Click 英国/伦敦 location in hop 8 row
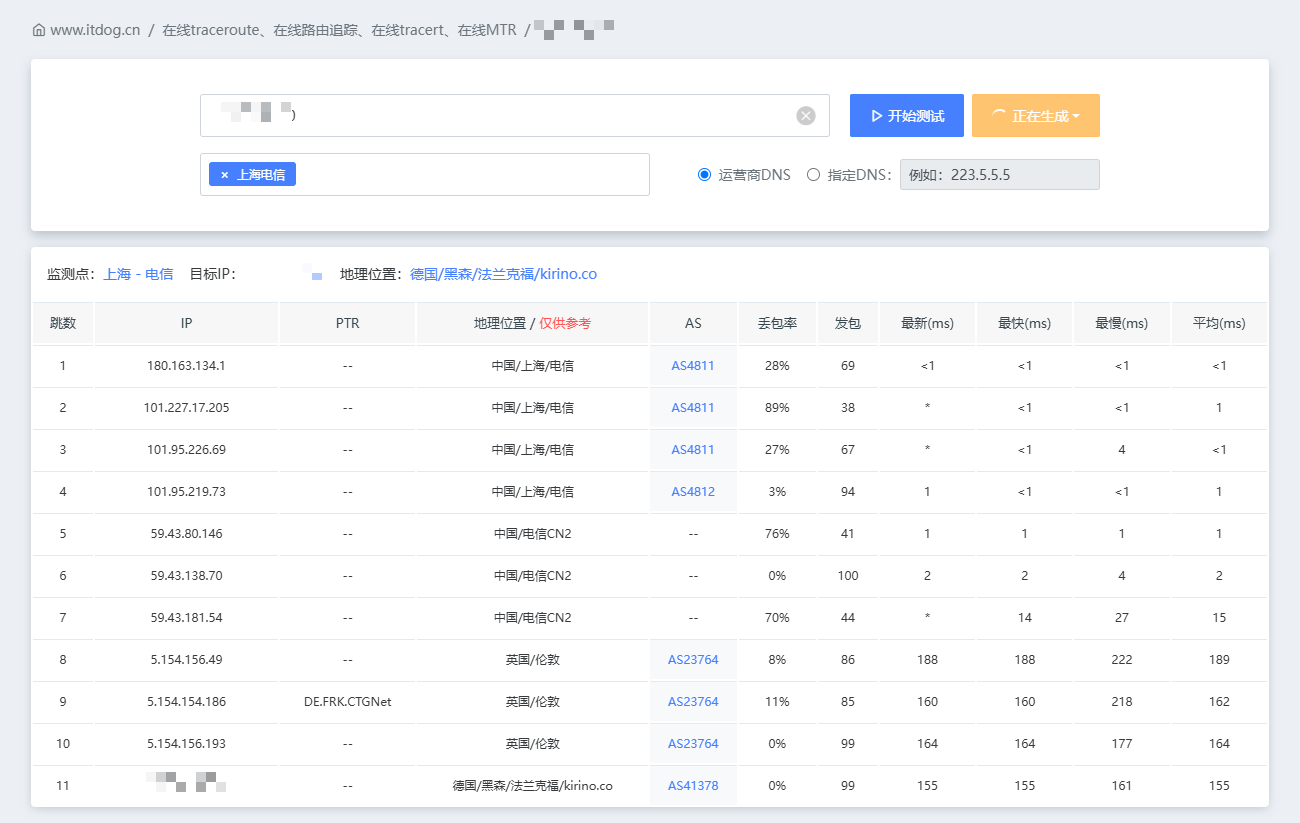The height and width of the screenshot is (823, 1300). point(532,660)
